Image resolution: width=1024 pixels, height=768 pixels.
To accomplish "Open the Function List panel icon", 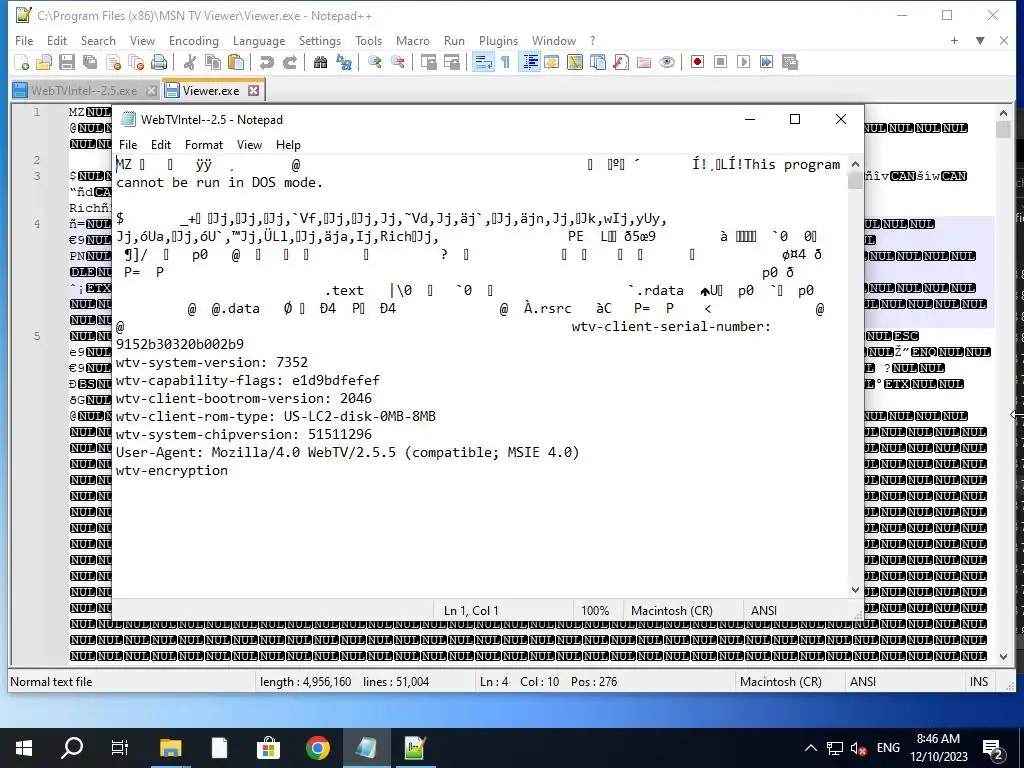I will tap(621, 62).
